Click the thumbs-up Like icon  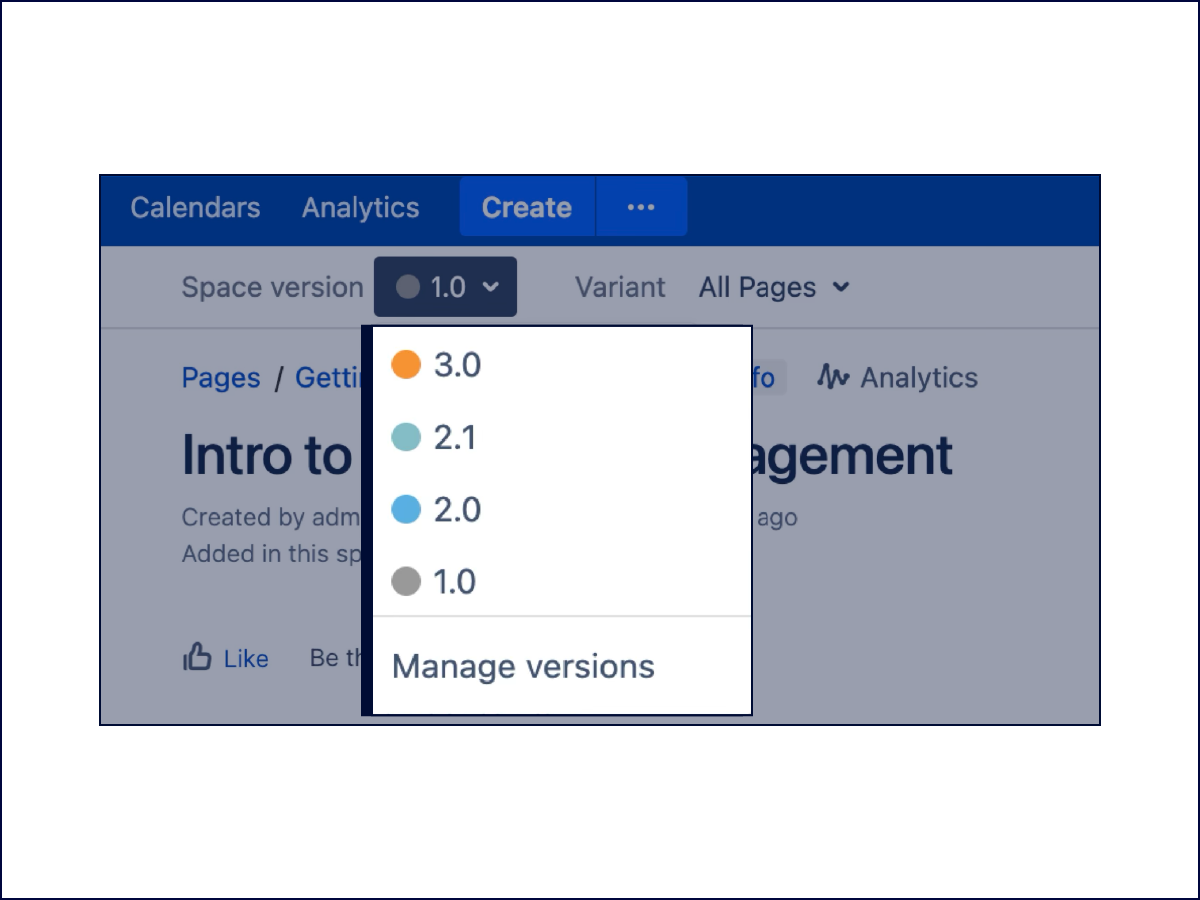197,657
